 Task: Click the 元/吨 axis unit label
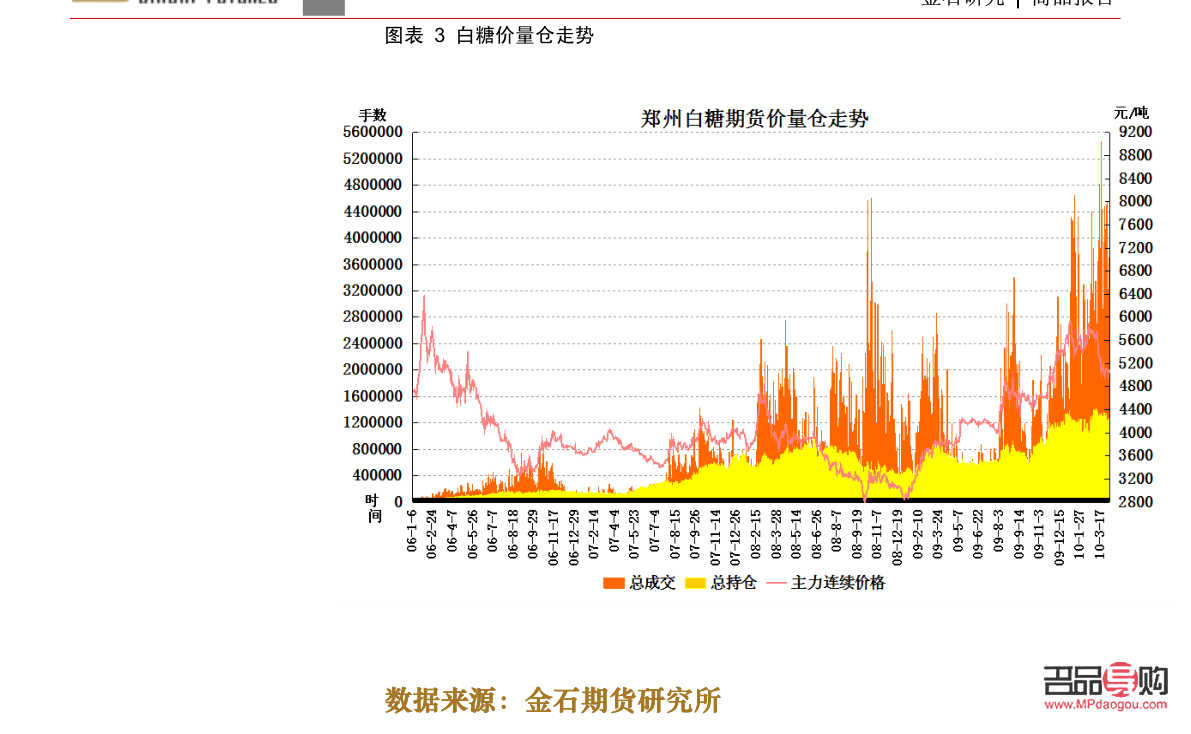1132,113
